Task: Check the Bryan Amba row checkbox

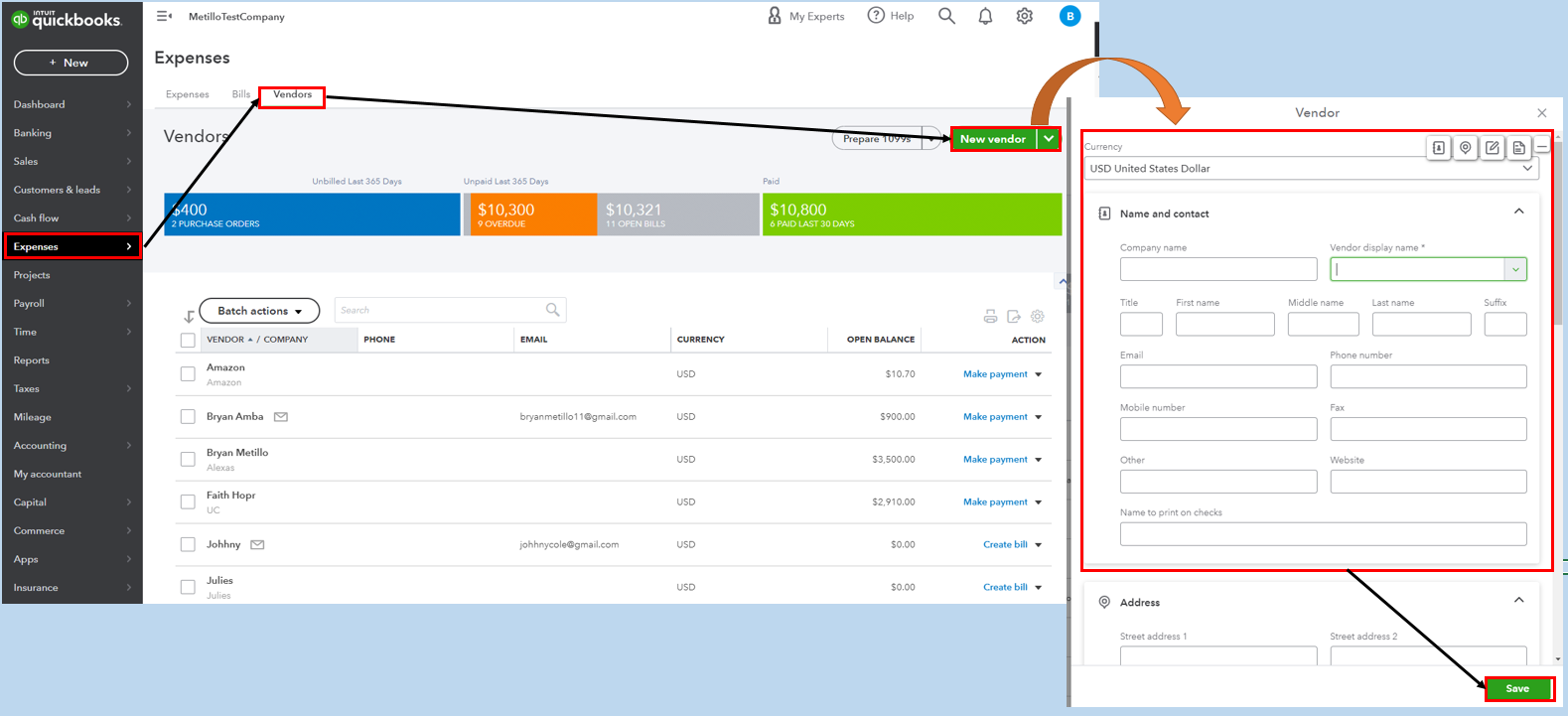Action: pos(188,417)
